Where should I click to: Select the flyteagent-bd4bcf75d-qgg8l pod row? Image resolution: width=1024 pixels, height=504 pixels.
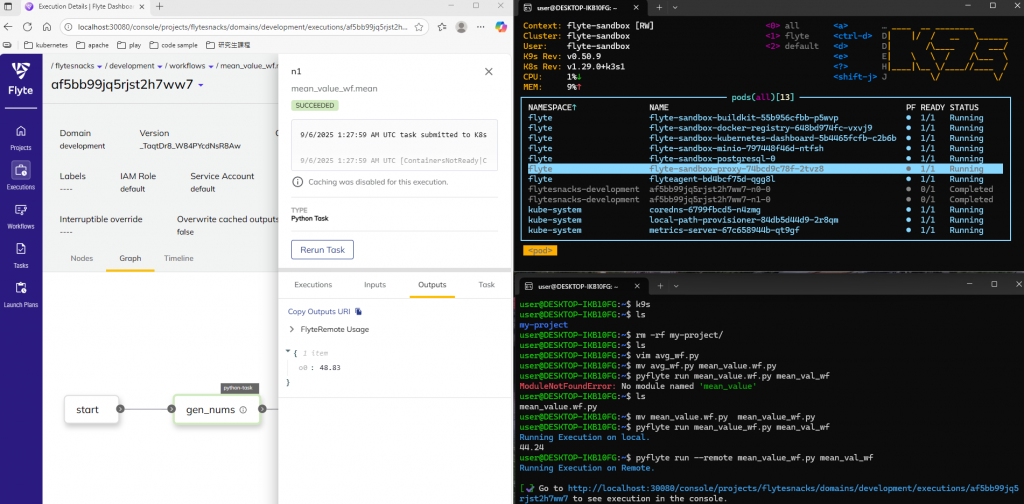click(765, 179)
